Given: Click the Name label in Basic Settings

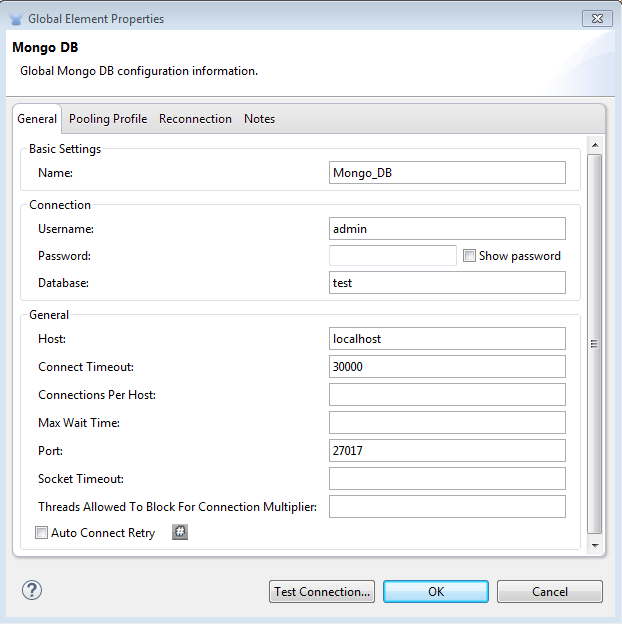Looking at the screenshot, I should pos(55,173).
